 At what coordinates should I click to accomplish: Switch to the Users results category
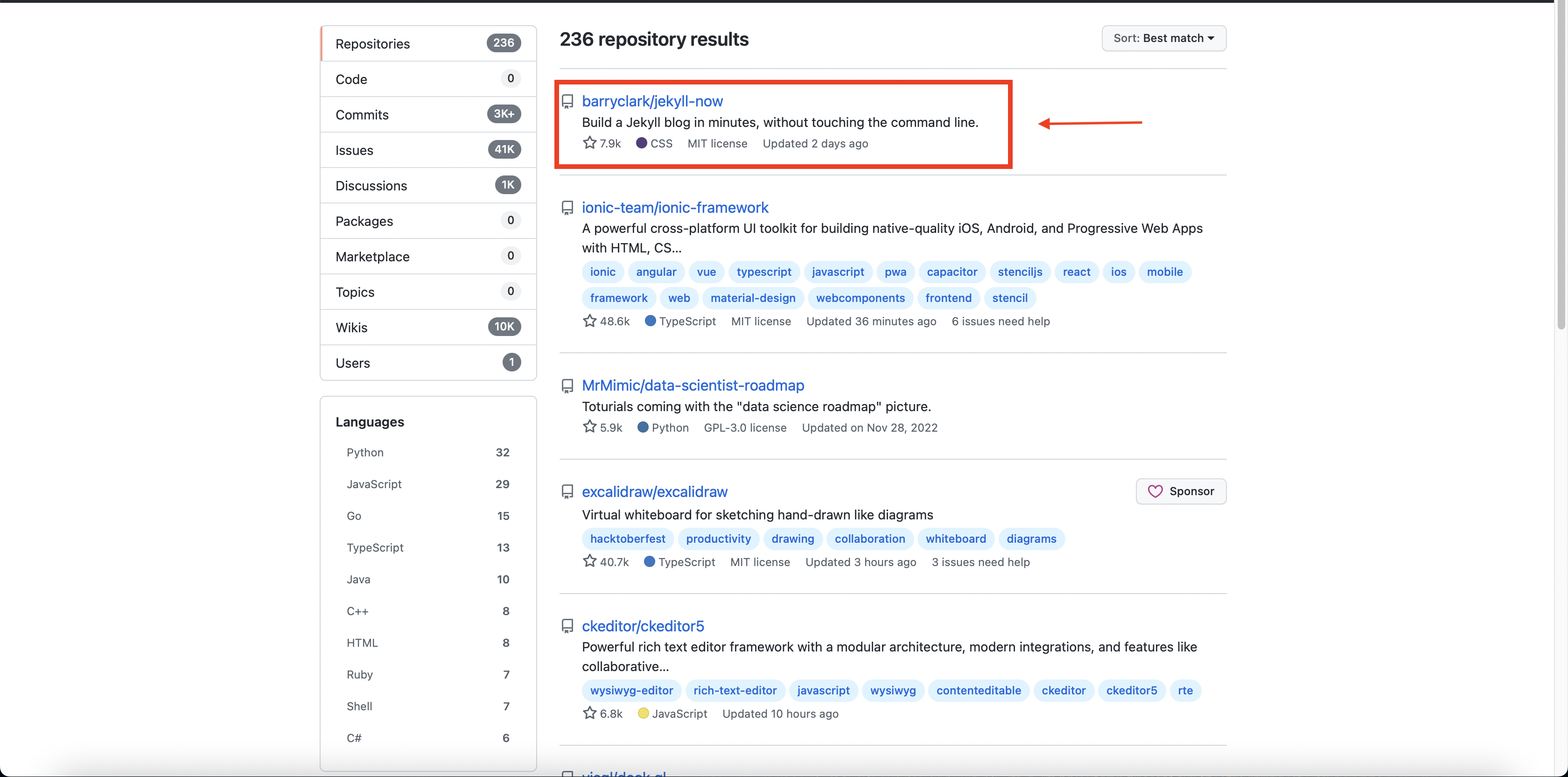pos(428,363)
